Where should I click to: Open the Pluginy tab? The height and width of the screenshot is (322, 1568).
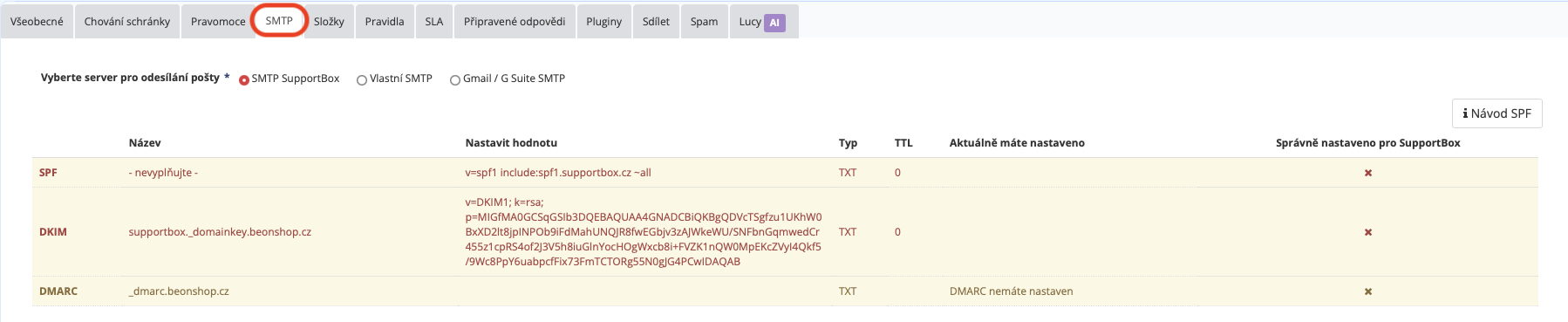point(604,22)
